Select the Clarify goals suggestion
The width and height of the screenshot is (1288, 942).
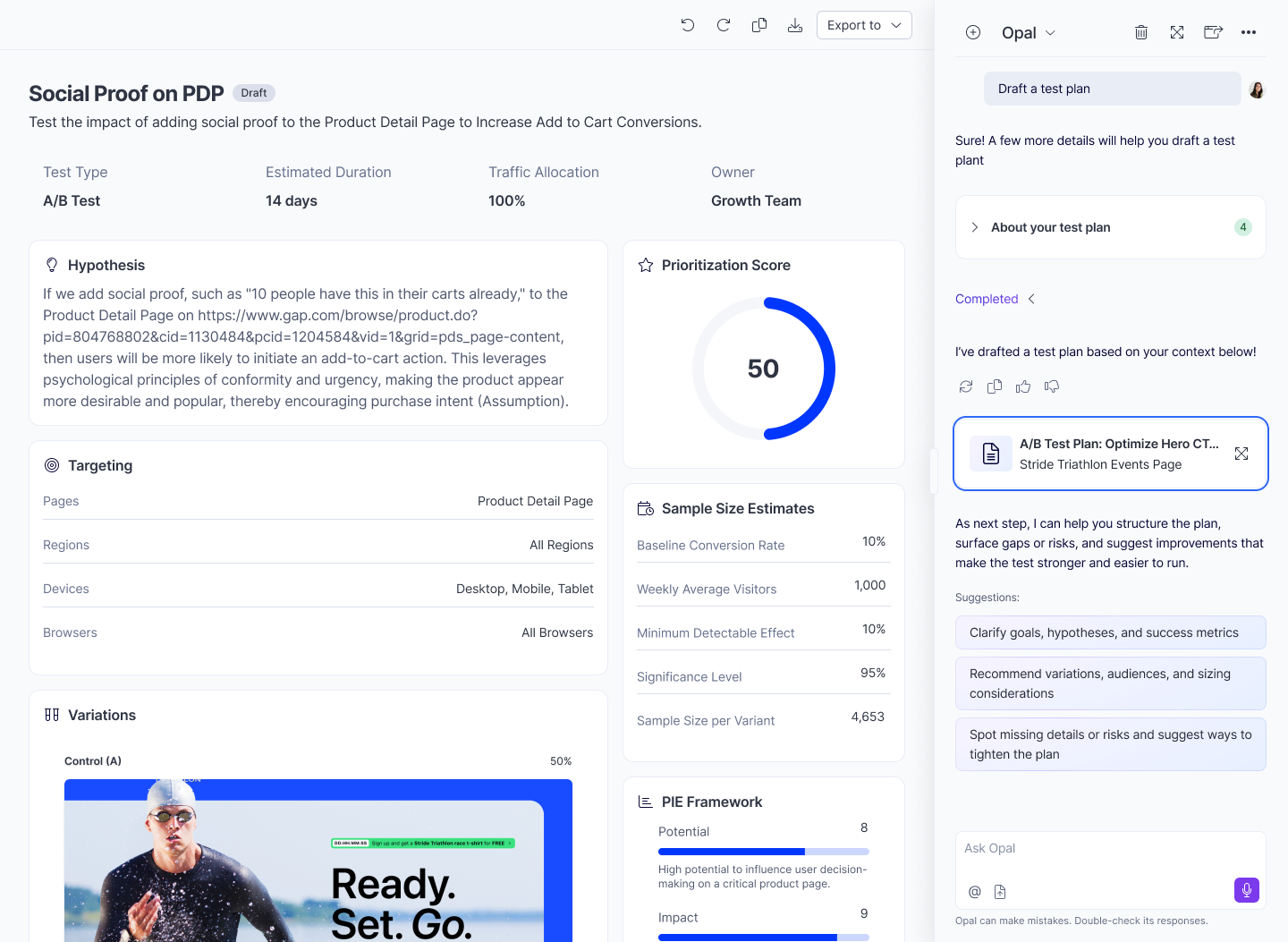click(1110, 632)
